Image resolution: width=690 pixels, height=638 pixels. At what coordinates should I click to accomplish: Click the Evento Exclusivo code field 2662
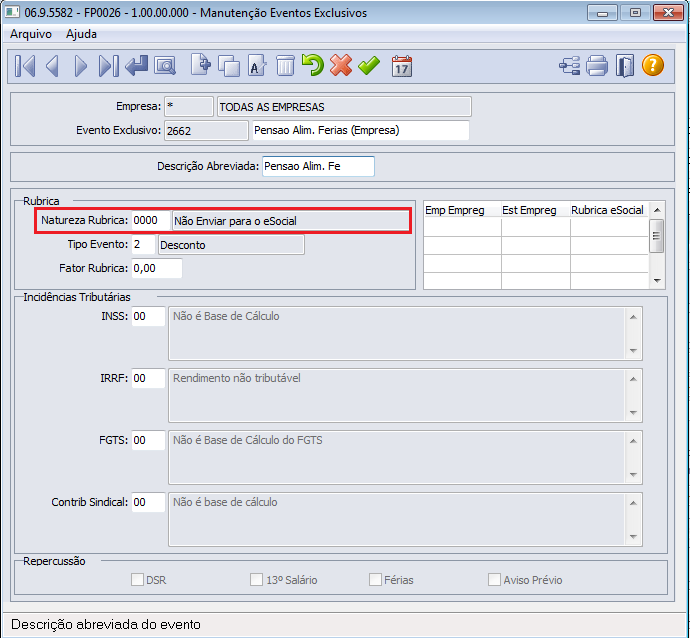click(206, 131)
